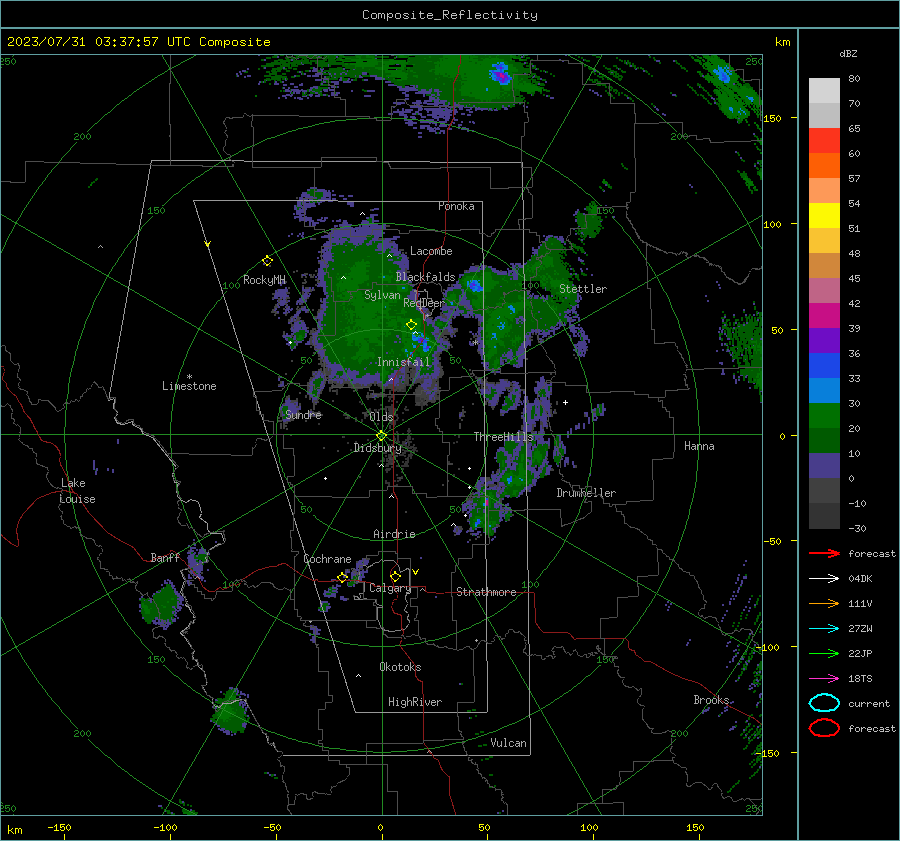Click the Sundre label
This screenshot has height=841, width=900.
click(x=303, y=414)
